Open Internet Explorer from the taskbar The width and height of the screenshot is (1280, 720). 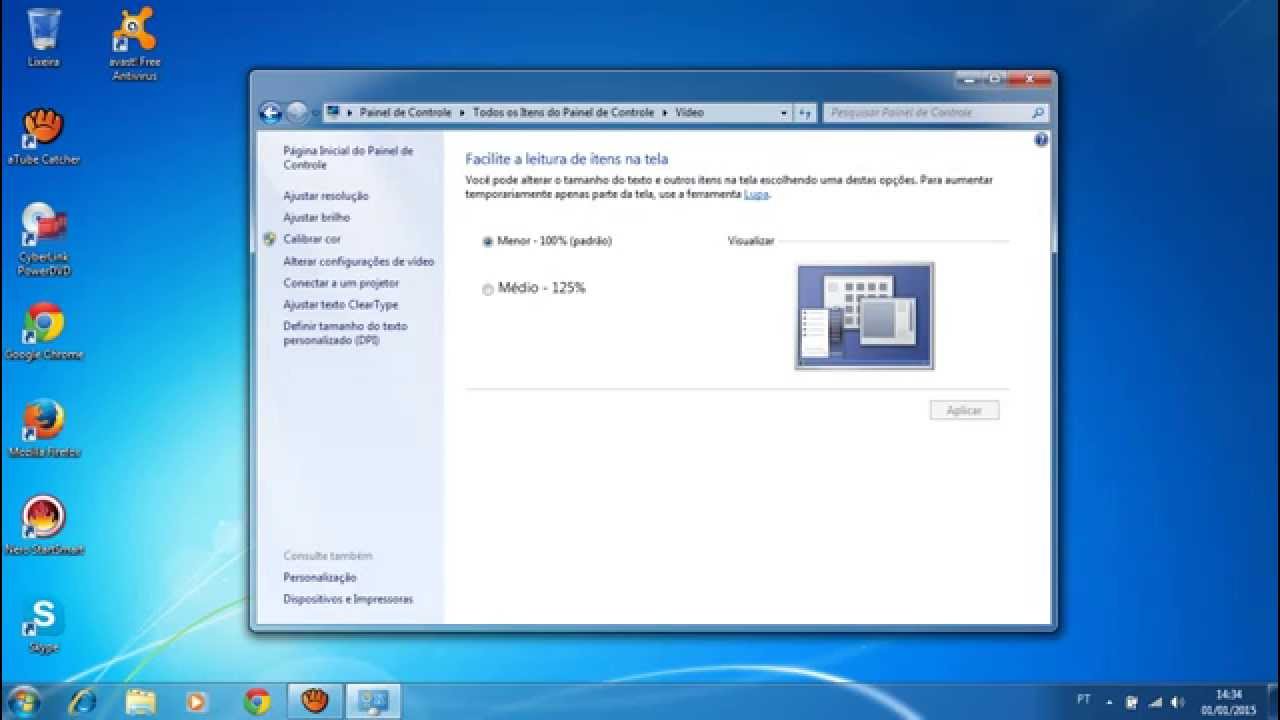(84, 701)
